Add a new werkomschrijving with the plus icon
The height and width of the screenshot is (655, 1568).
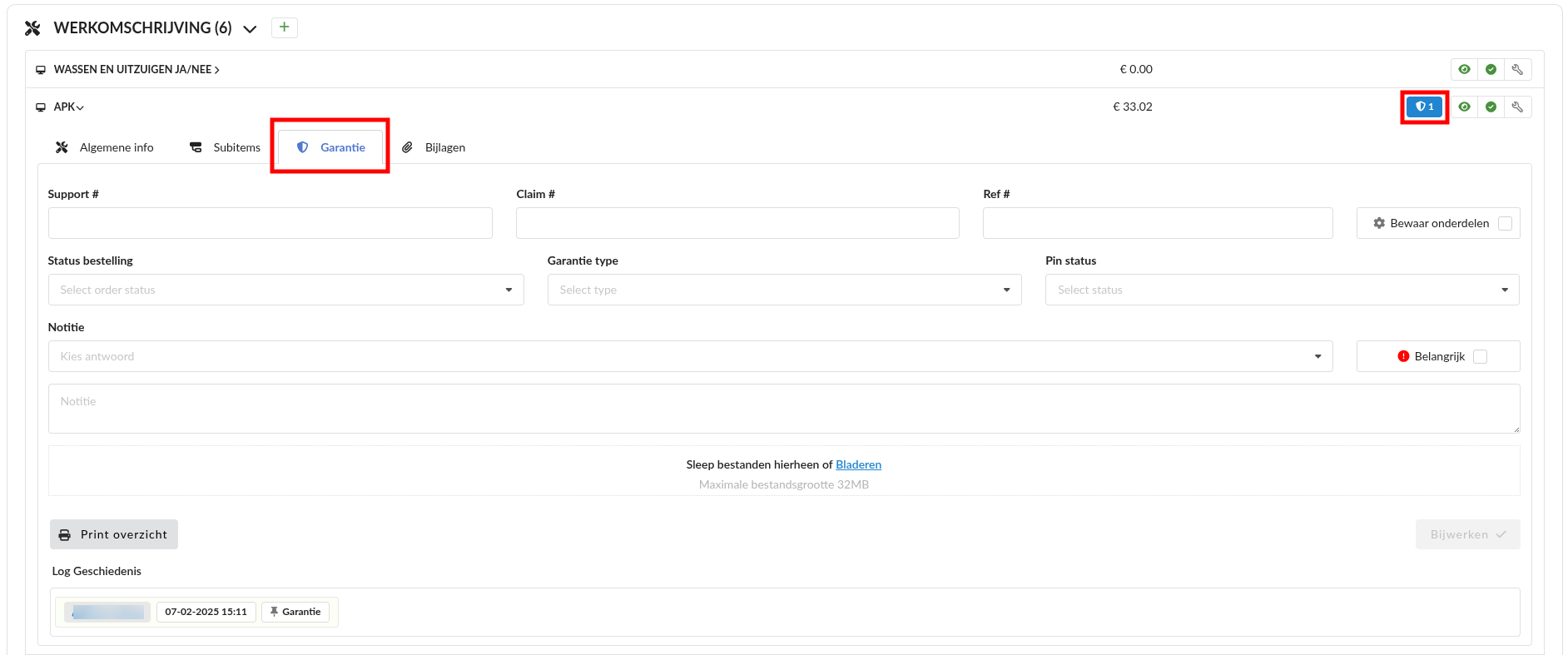point(284,27)
